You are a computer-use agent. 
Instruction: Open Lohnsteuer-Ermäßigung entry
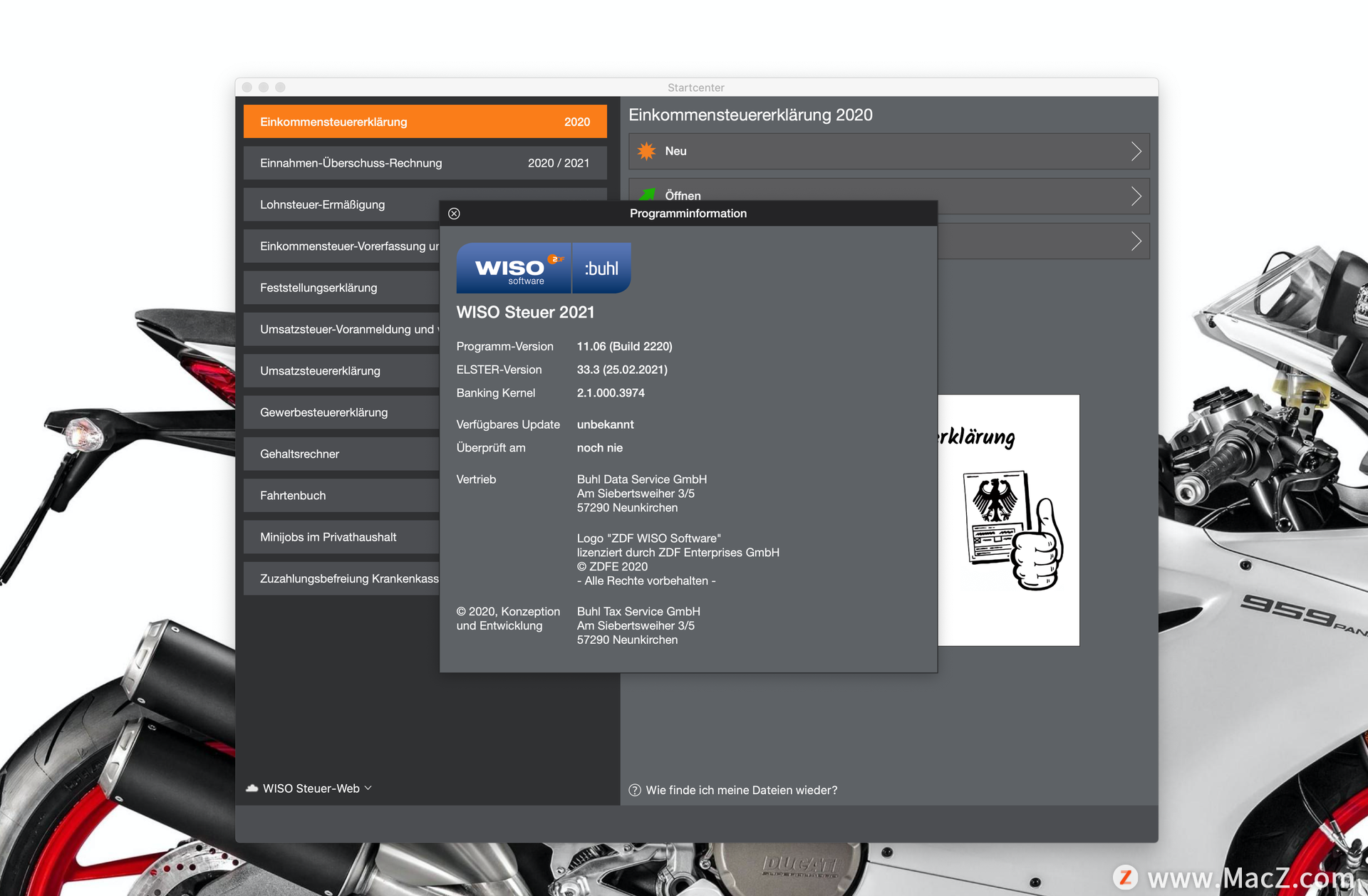(341, 204)
